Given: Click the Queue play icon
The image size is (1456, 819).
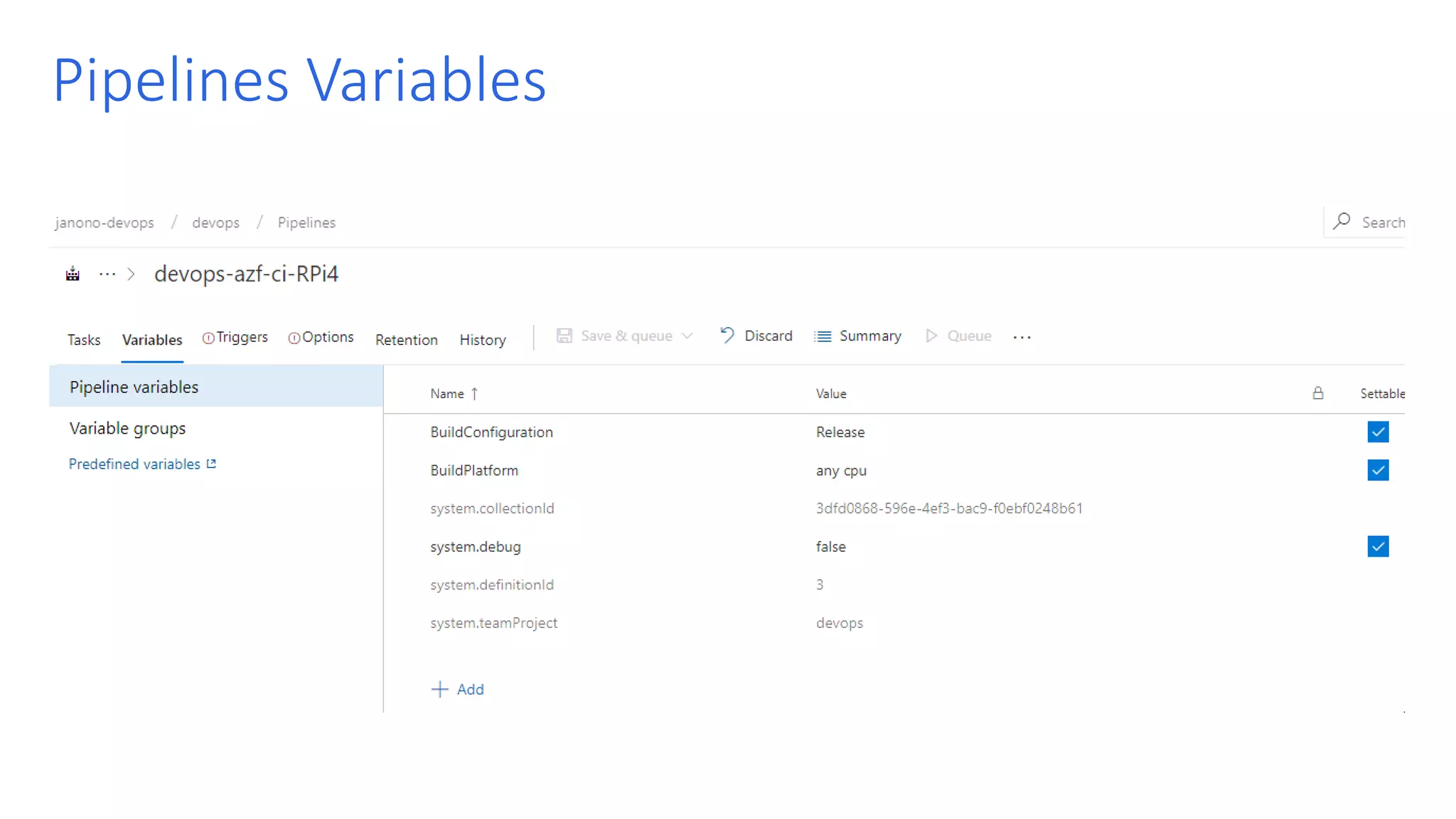Looking at the screenshot, I should point(931,336).
